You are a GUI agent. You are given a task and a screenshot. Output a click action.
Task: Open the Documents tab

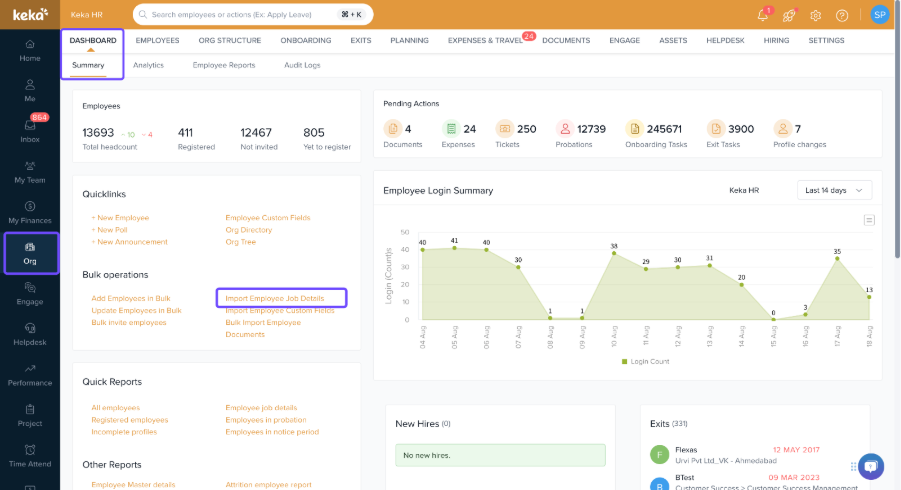pos(566,40)
